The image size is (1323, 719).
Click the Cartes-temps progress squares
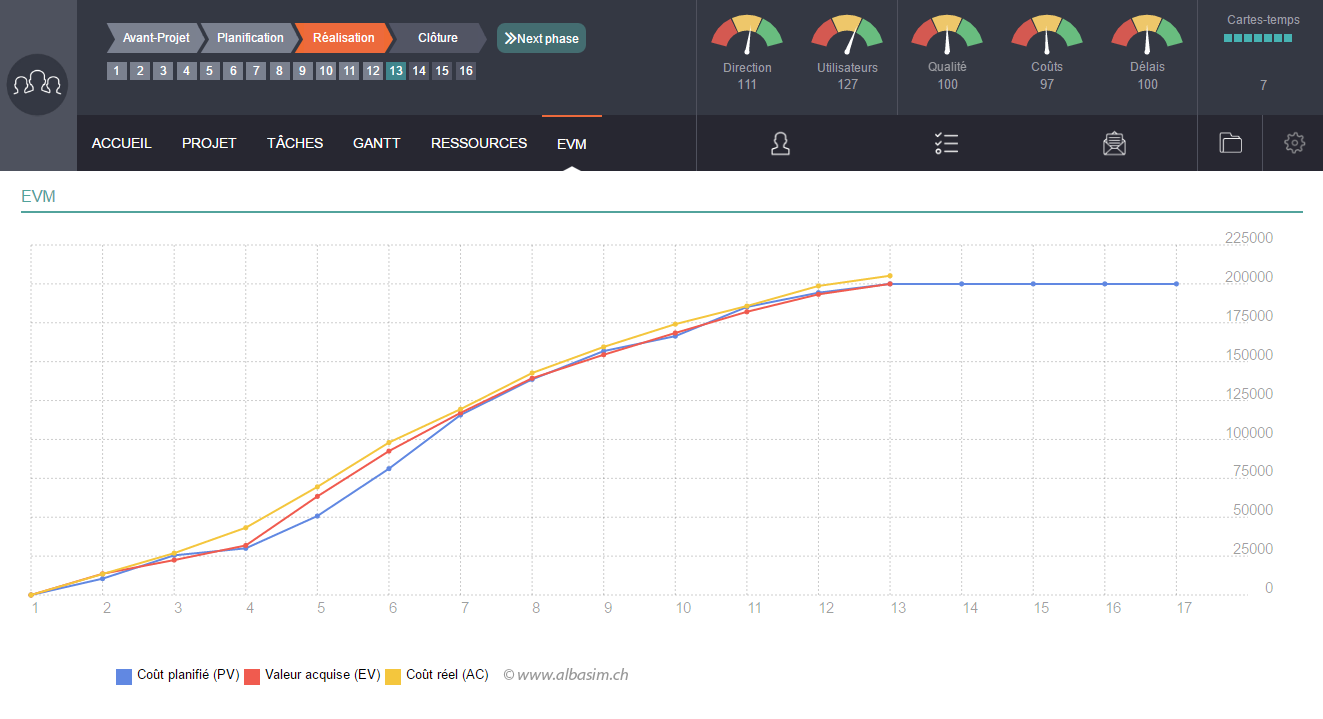pyautogui.click(x=1258, y=38)
